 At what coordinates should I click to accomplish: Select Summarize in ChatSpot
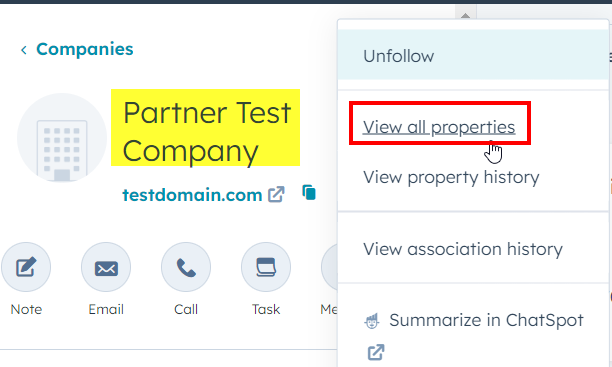tap(486, 320)
